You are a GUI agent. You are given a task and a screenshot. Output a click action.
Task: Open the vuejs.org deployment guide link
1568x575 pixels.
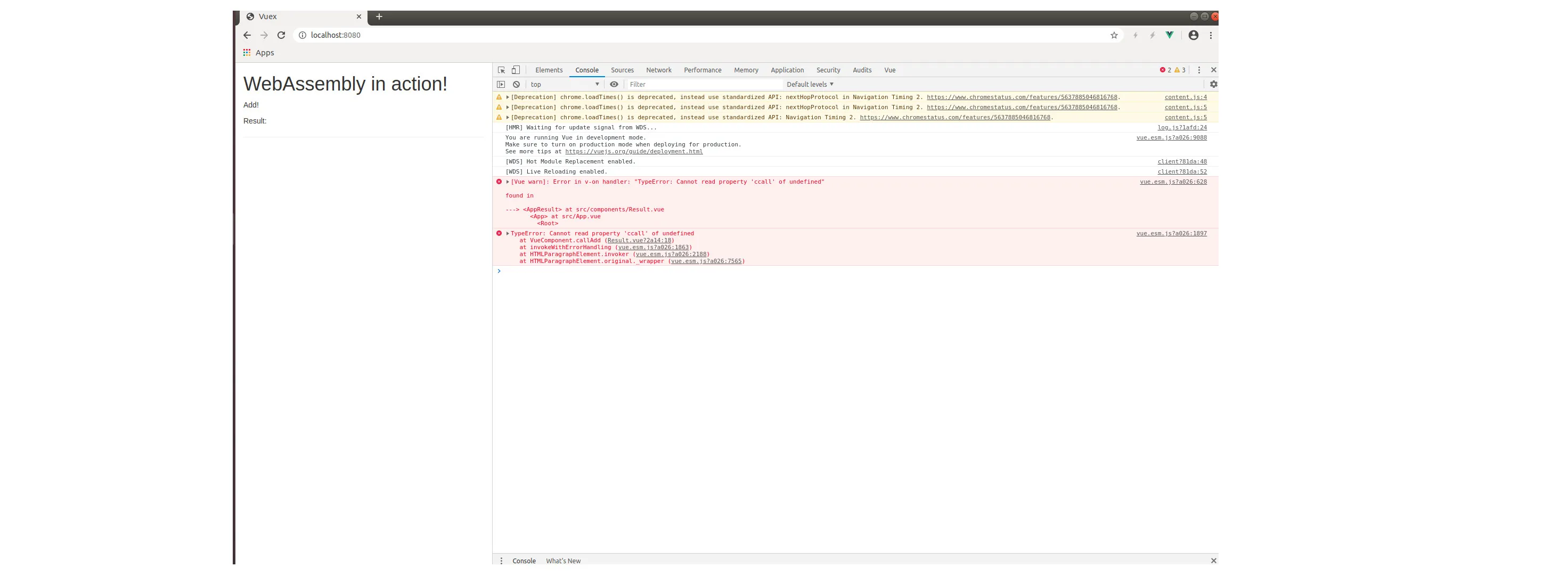coord(633,152)
